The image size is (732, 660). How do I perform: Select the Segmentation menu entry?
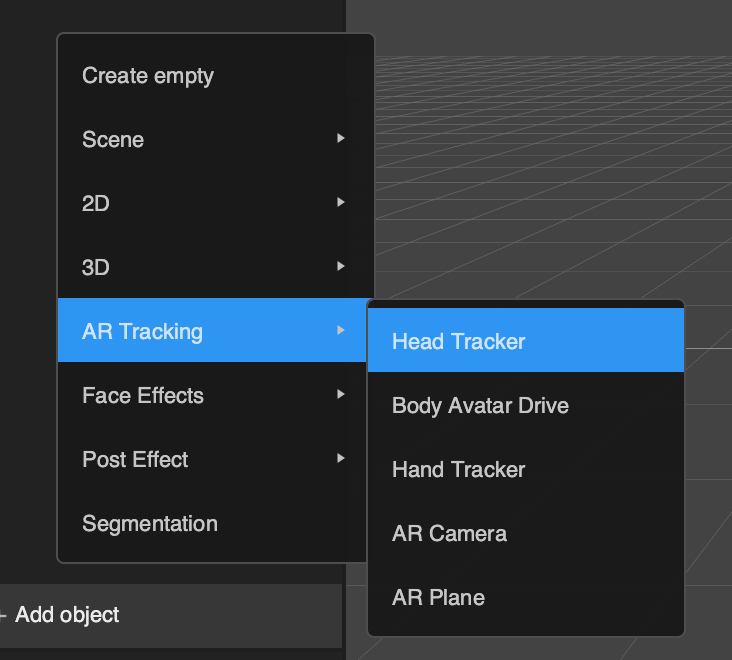(212, 524)
